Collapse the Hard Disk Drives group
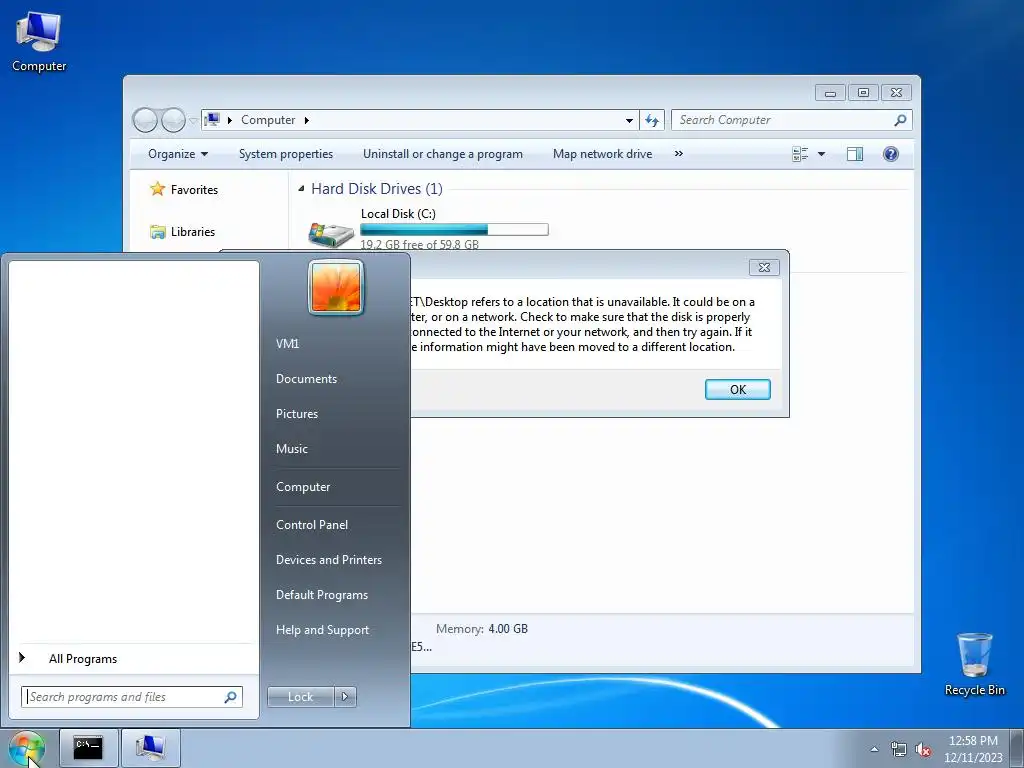The height and width of the screenshot is (768, 1024). pos(301,189)
